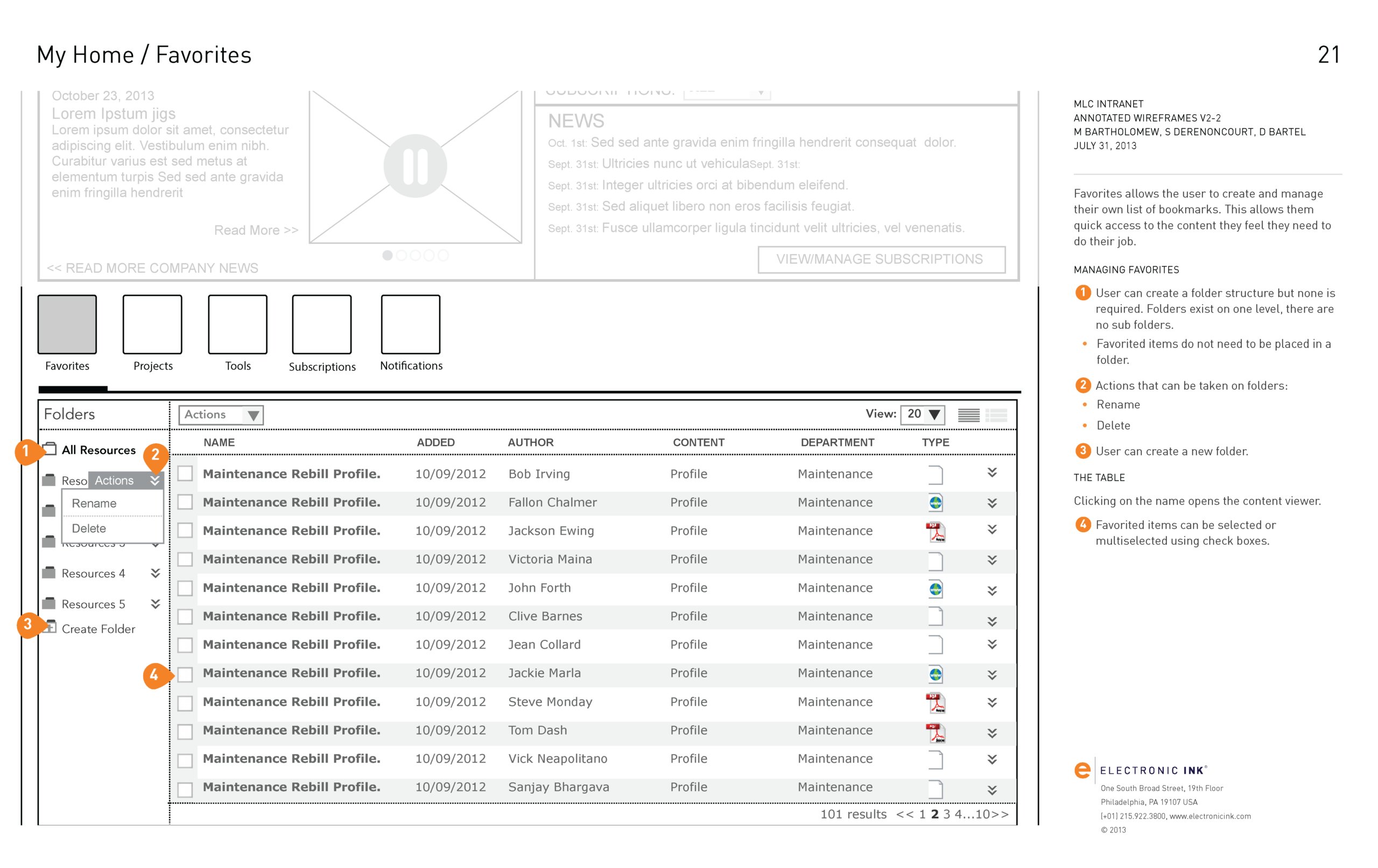Screen dimensions: 1378x868
Task: Click the PDF icon in Jackson Ewing row
Action: pos(936,532)
